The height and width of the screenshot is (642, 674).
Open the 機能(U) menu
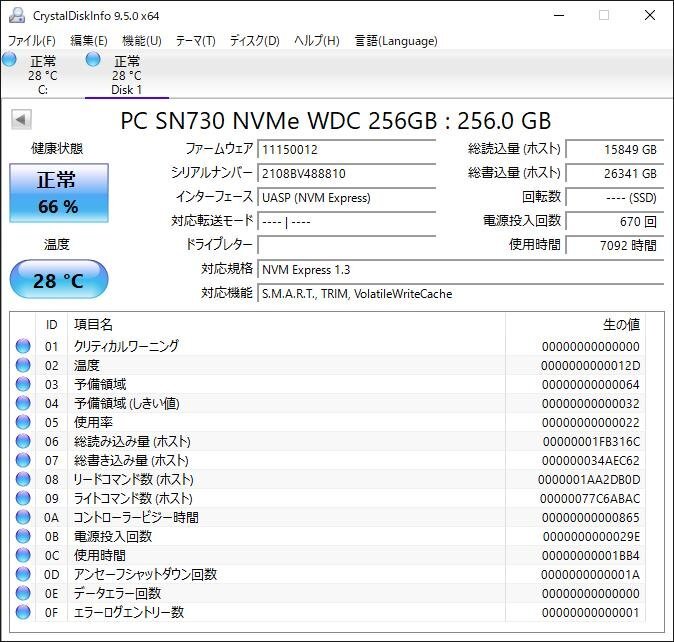click(x=141, y=41)
